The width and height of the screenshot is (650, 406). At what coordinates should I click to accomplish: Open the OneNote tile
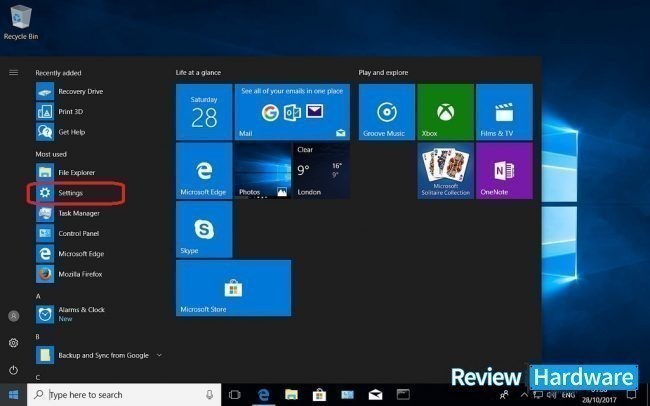pyautogui.click(x=504, y=171)
